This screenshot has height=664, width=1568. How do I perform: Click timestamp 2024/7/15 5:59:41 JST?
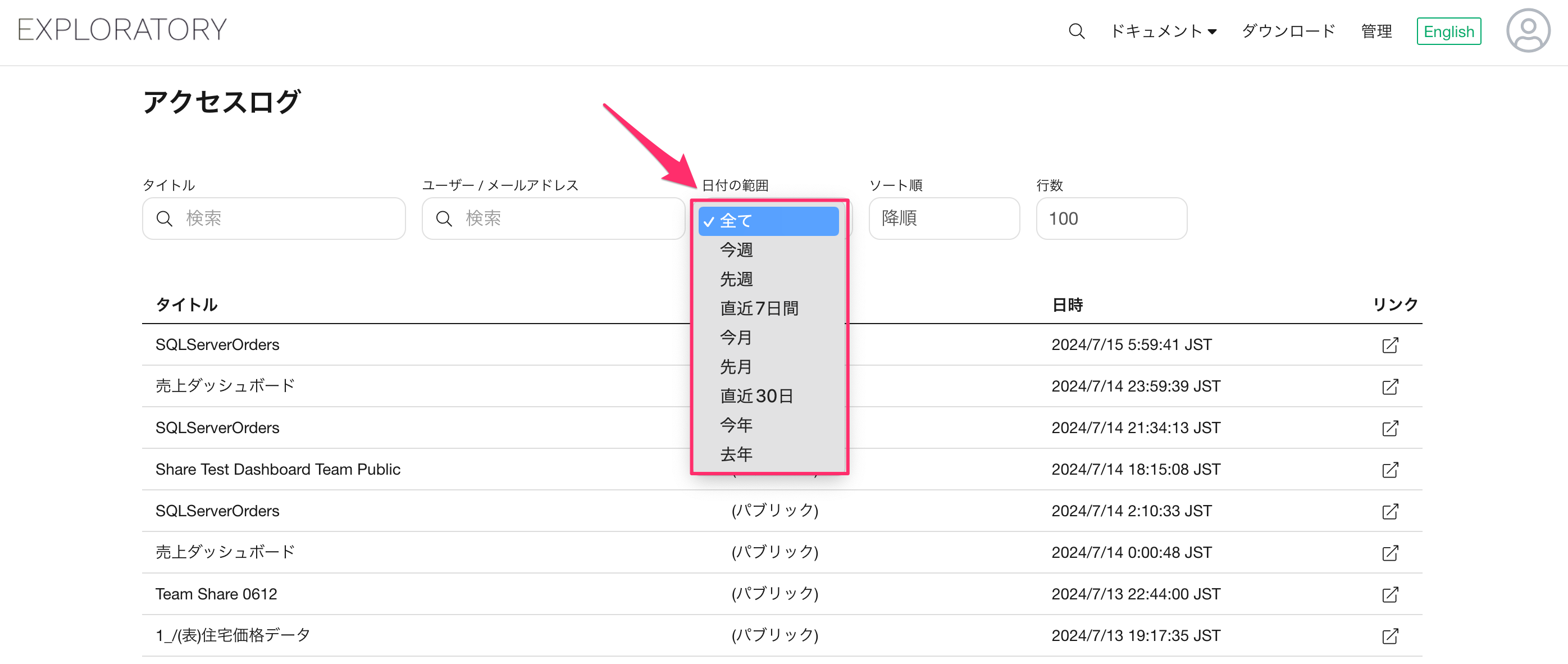[x=1131, y=345]
